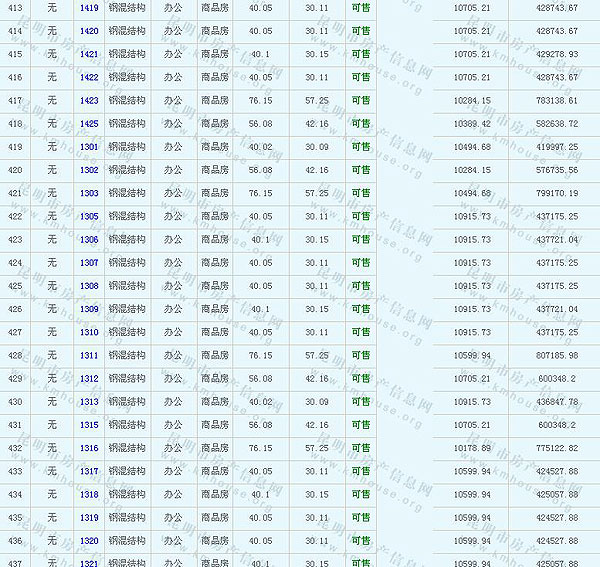The height and width of the screenshot is (567, 600).
Task: Open the room 1309 link
Action: [89, 309]
